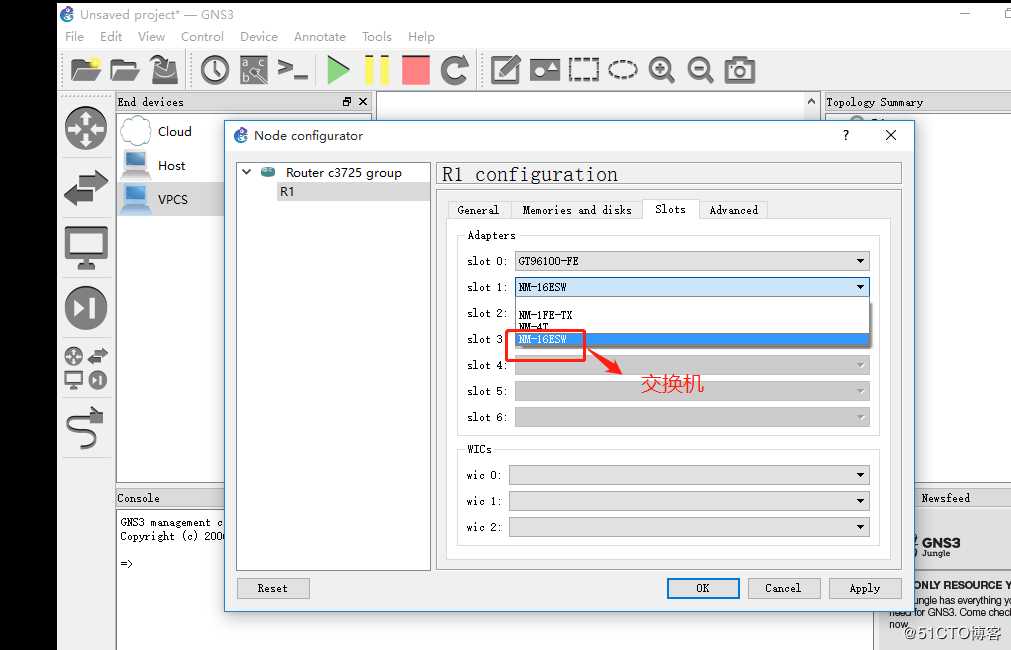Open the Tools menu

click(x=377, y=37)
